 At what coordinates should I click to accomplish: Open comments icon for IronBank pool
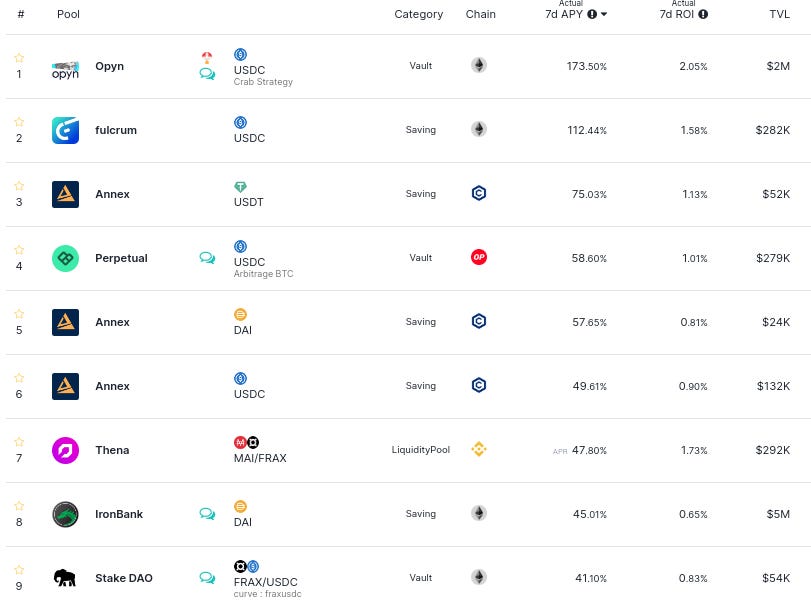[x=207, y=513]
